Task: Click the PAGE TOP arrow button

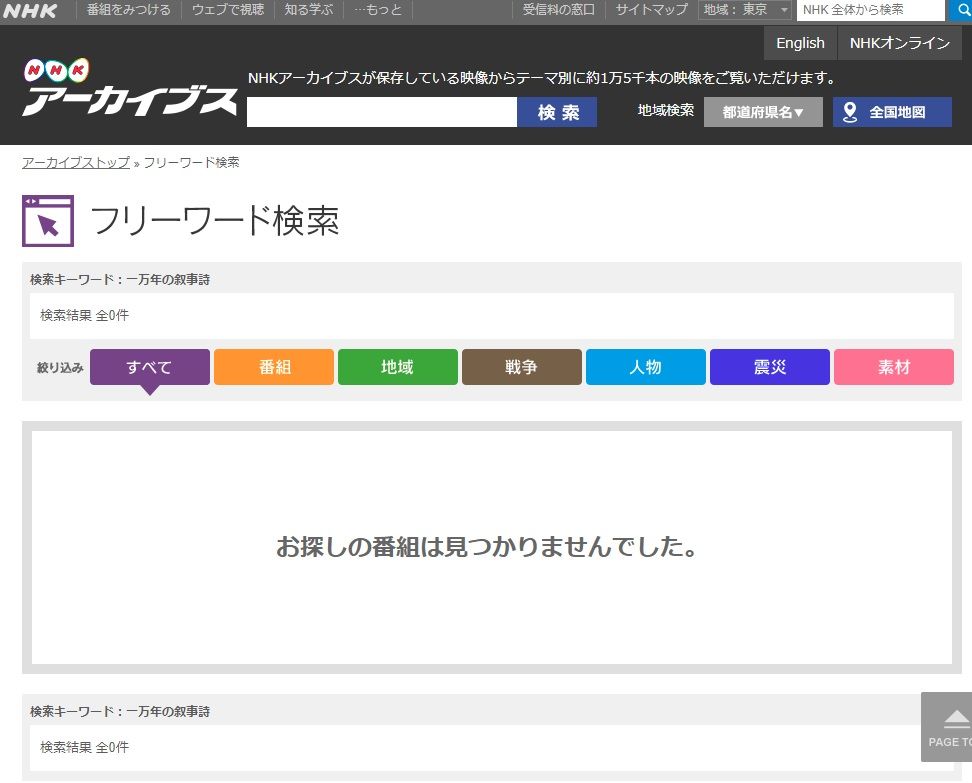Action: click(x=948, y=727)
